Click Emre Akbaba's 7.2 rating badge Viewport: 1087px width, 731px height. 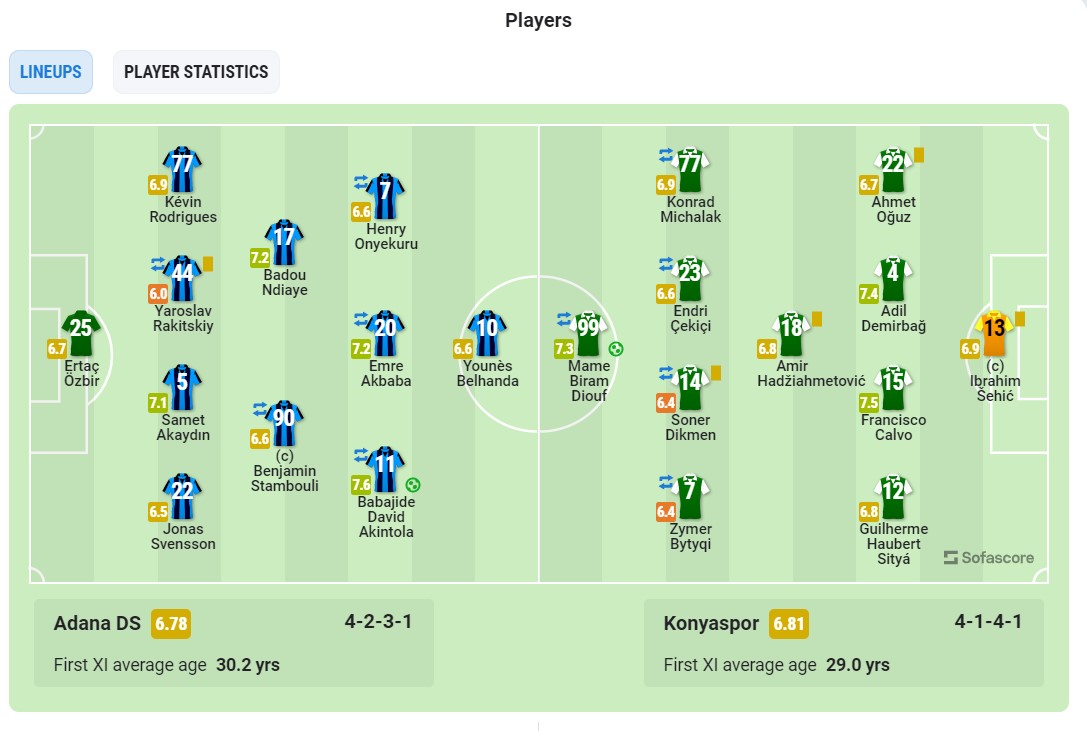pos(361,348)
